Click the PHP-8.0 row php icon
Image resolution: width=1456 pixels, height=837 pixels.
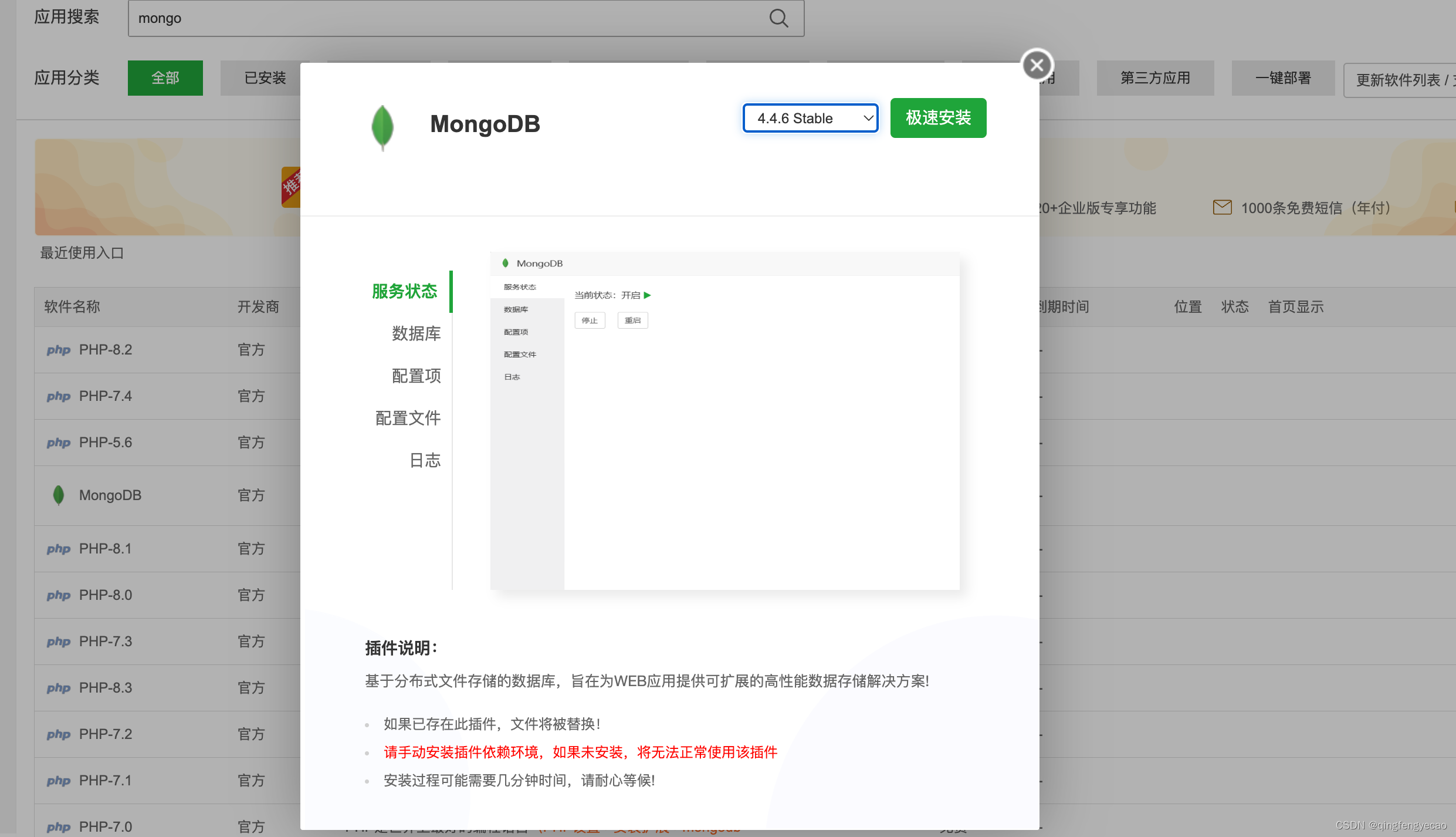[59, 596]
